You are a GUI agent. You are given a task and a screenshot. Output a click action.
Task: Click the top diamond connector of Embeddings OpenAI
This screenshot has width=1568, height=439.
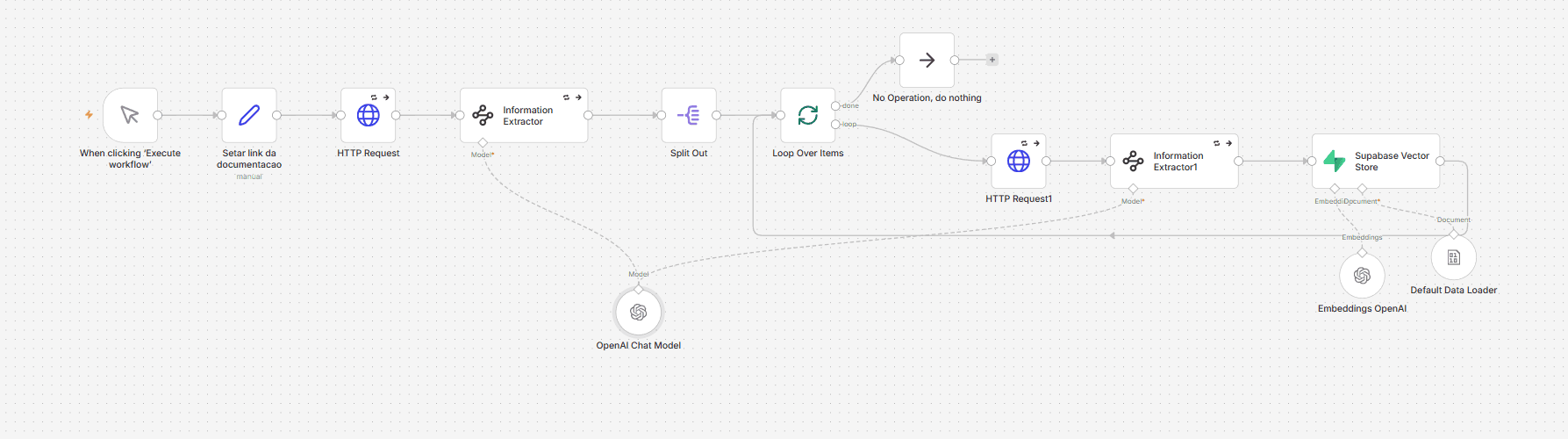pos(1362,252)
